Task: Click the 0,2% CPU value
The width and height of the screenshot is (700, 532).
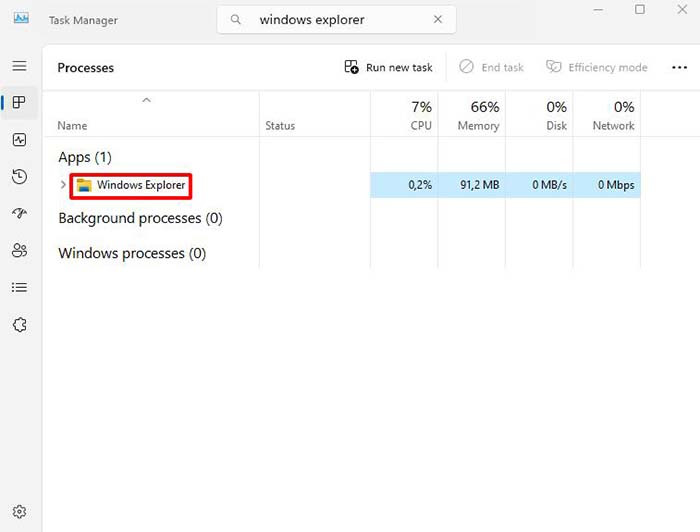Action: pyautogui.click(x=420, y=185)
